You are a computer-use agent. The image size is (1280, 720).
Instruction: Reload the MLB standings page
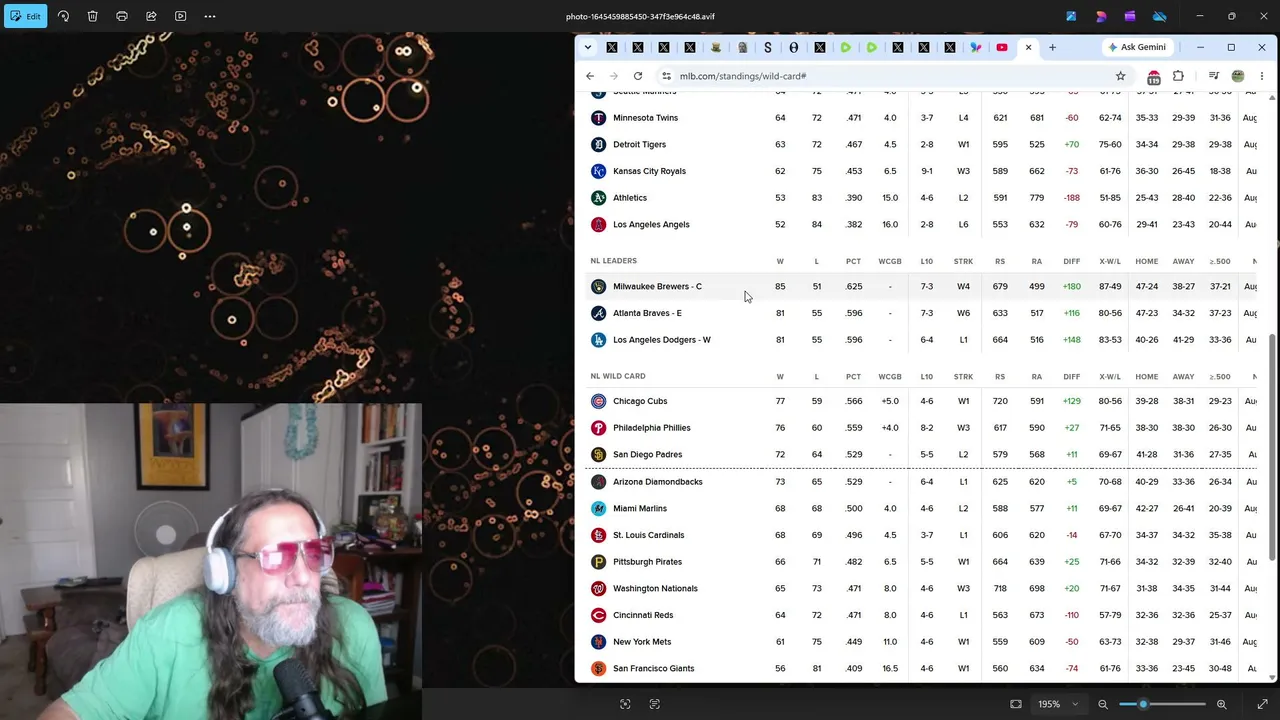click(638, 76)
